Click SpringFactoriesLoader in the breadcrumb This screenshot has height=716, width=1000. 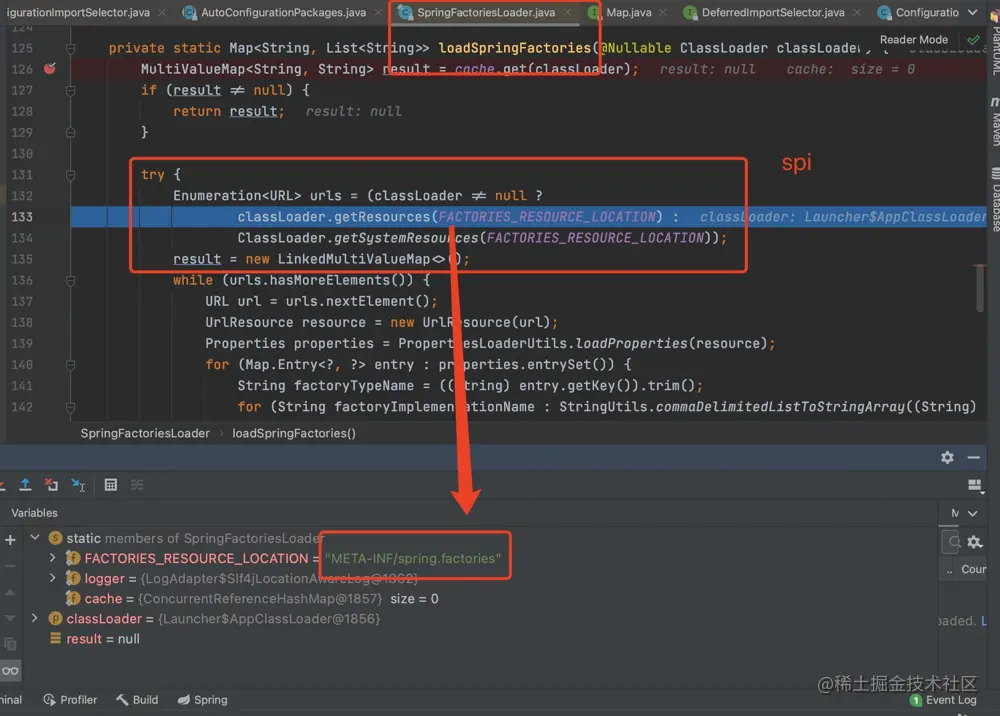click(145, 433)
